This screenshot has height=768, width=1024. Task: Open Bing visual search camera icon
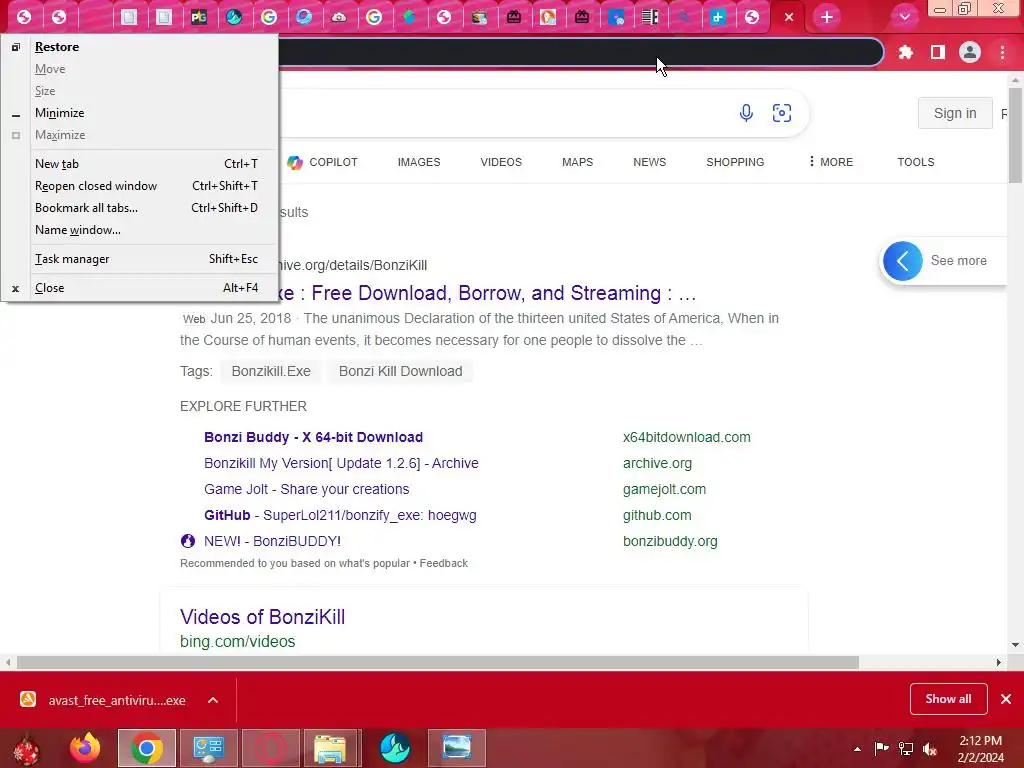click(782, 113)
